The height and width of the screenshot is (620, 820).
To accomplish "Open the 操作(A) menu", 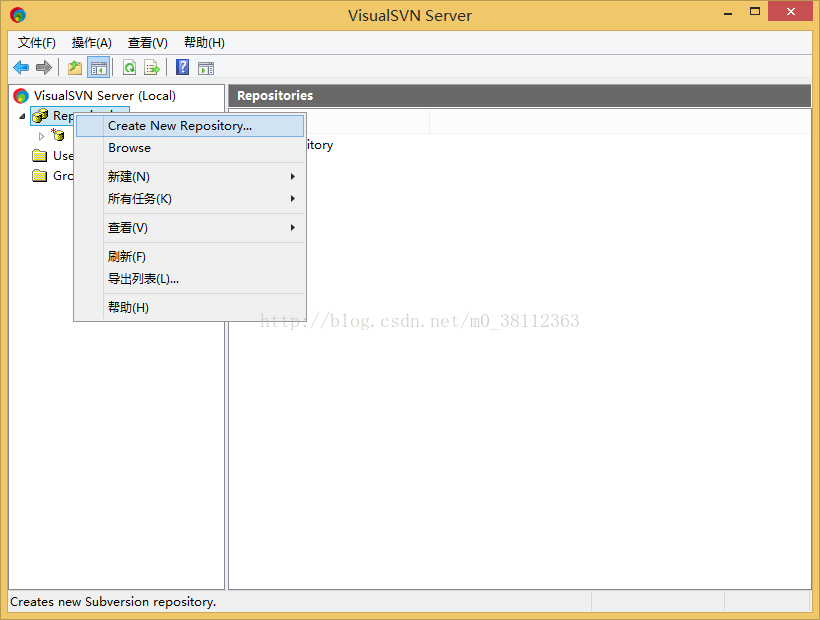I will coord(92,43).
